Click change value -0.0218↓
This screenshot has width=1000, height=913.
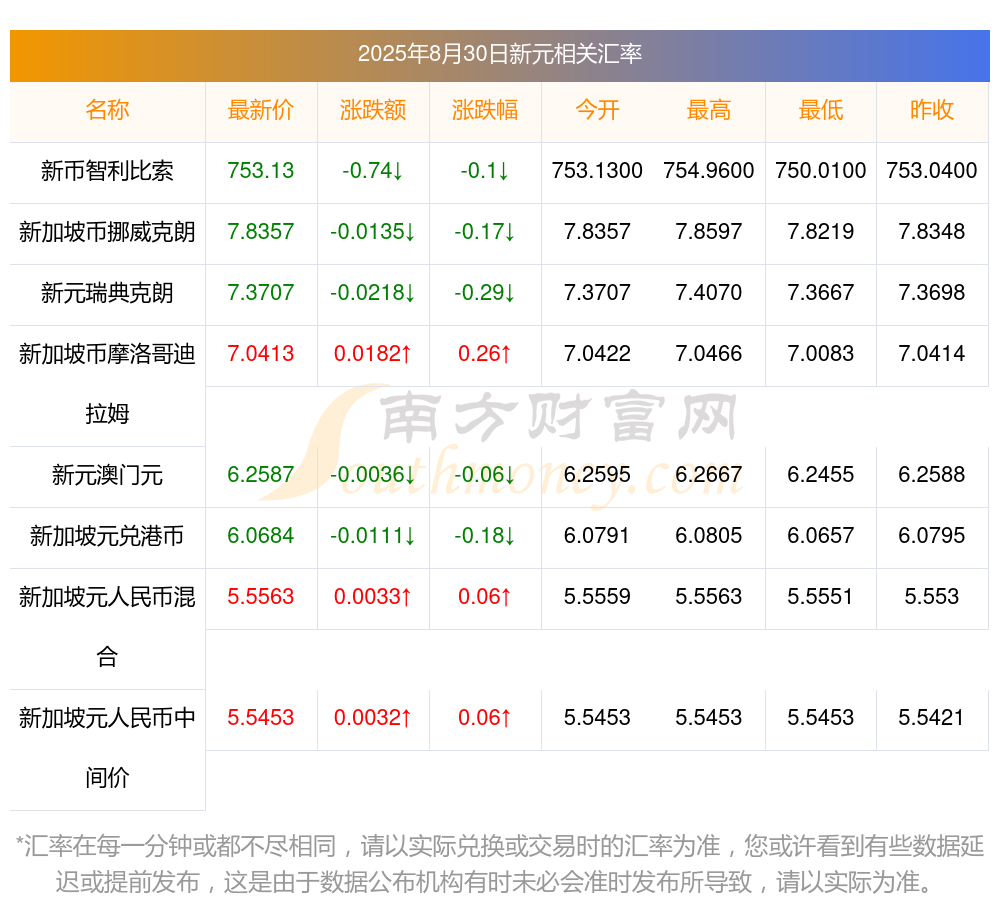point(373,293)
